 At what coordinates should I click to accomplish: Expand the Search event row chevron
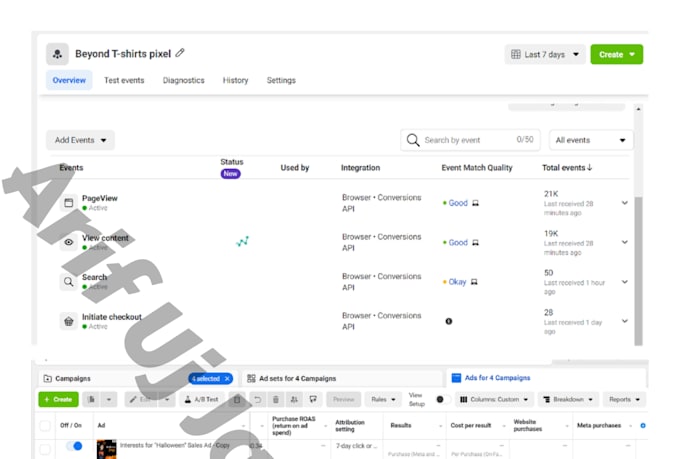click(624, 282)
